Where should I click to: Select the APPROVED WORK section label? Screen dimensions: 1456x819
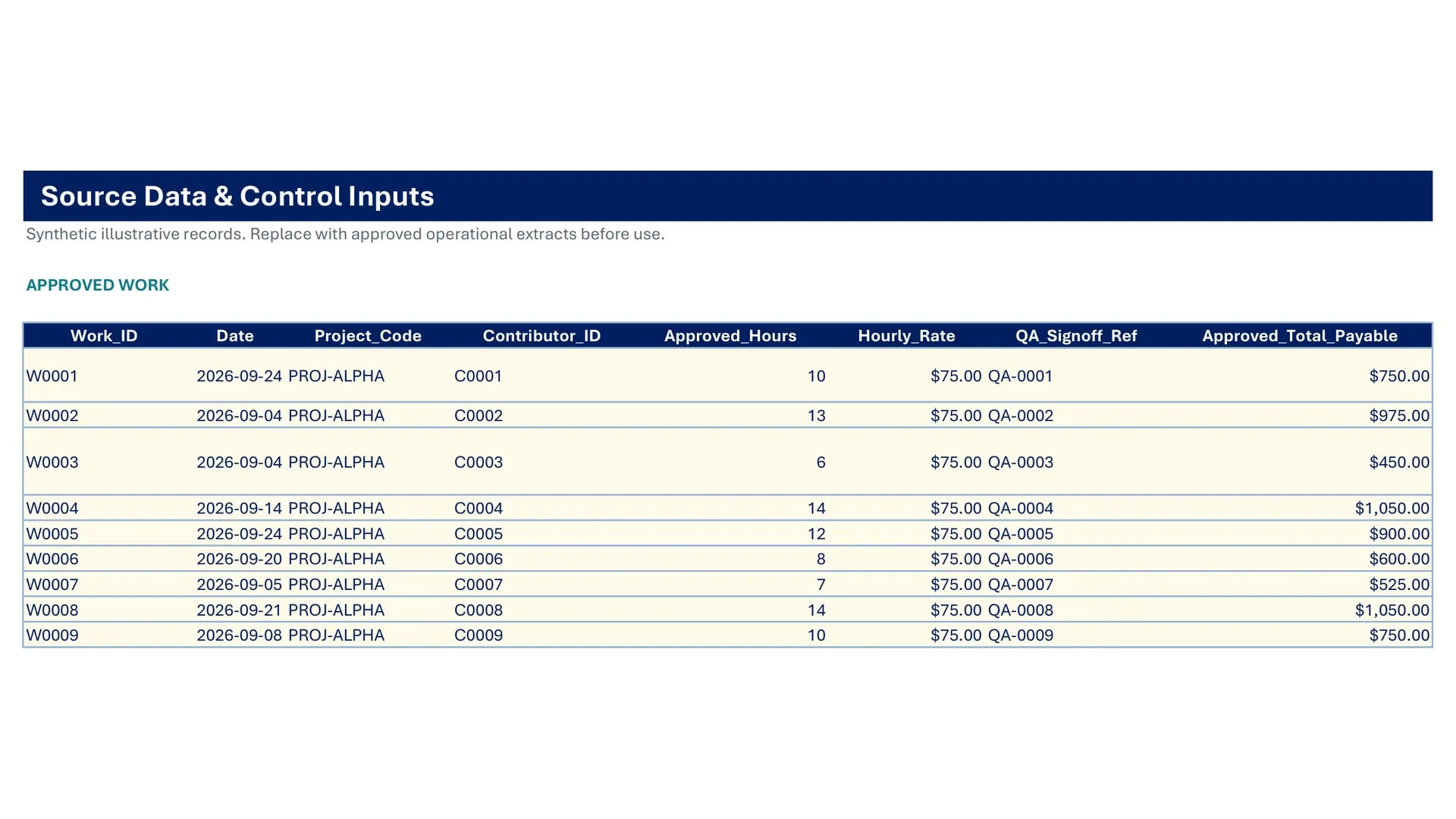pyautogui.click(x=98, y=285)
